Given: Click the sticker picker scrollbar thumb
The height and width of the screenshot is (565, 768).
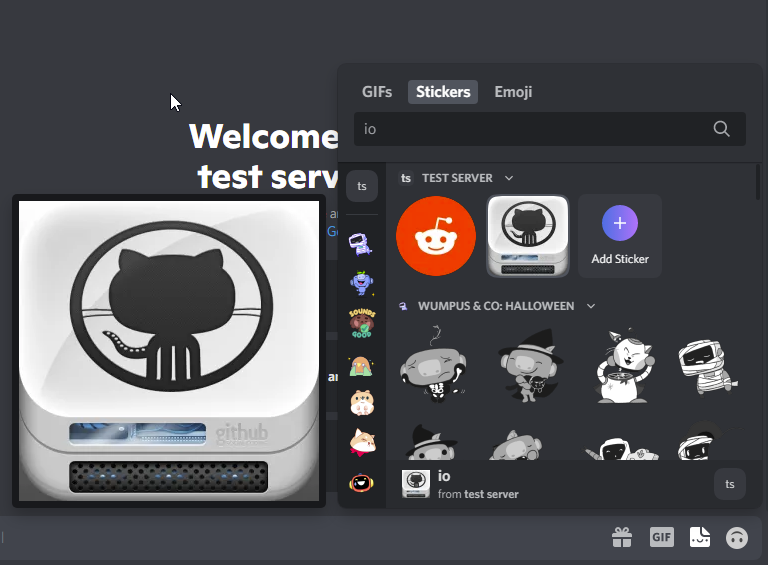Looking at the screenshot, I should point(758,182).
